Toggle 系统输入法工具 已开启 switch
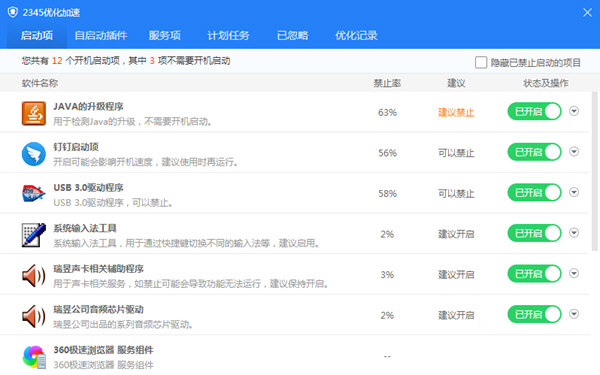 click(x=534, y=233)
